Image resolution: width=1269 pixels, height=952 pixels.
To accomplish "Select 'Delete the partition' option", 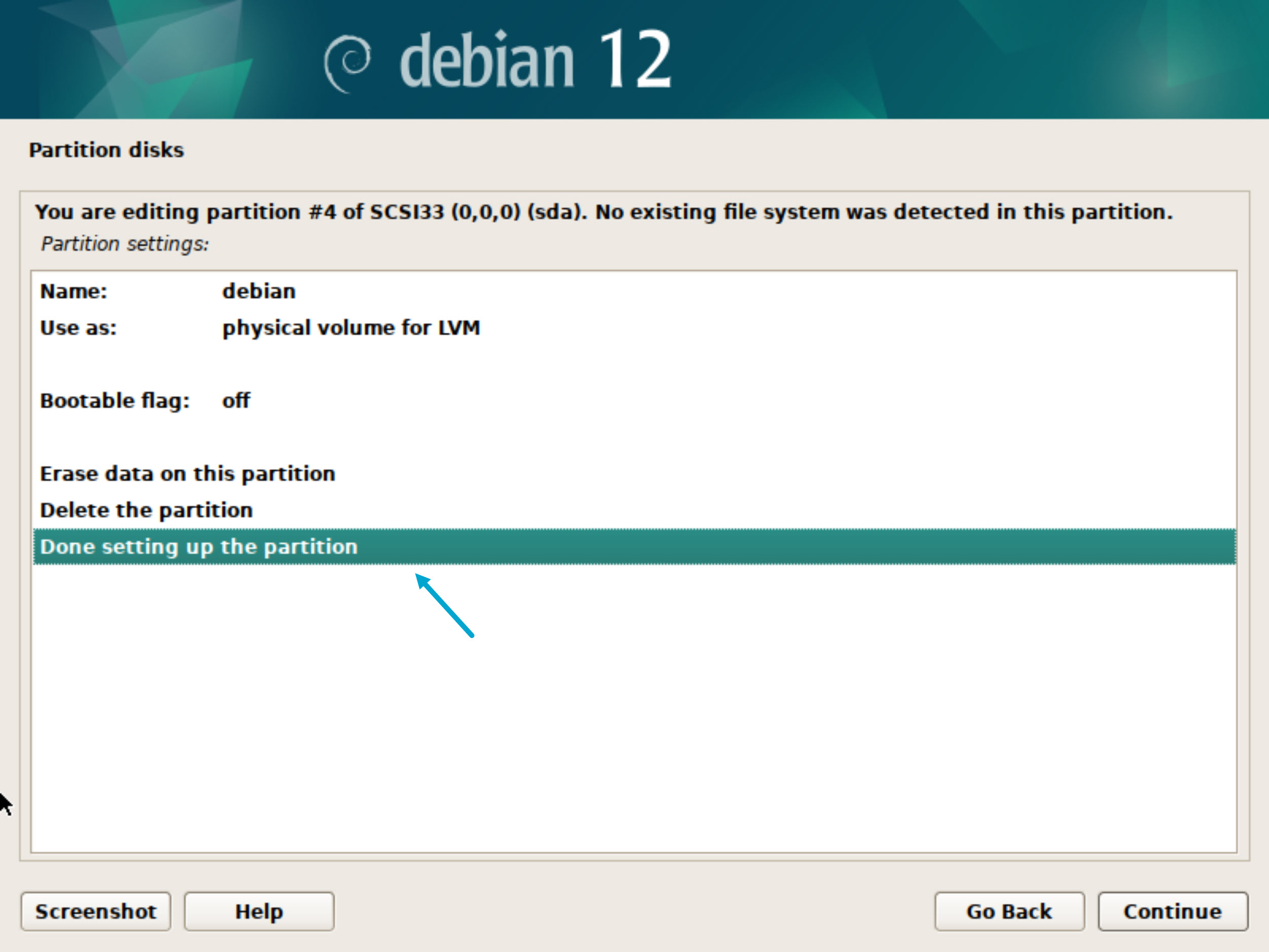I will click(146, 510).
